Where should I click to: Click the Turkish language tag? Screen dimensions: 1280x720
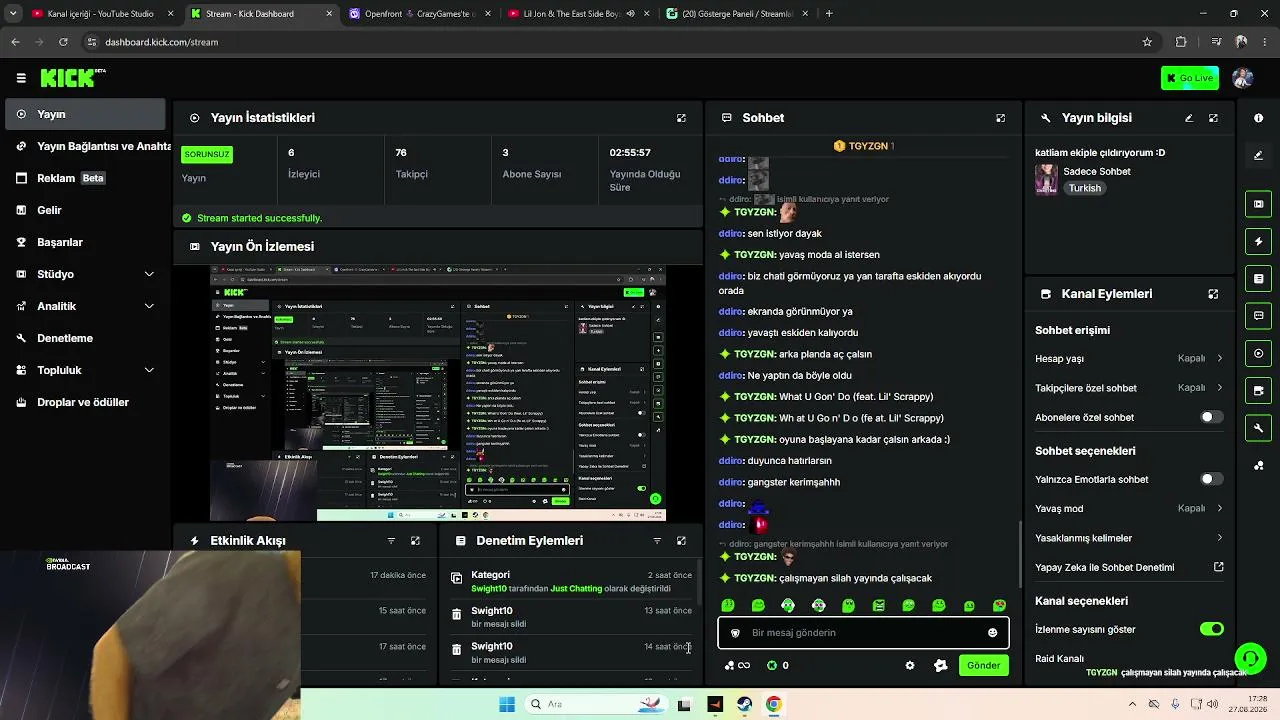pyautogui.click(x=1084, y=188)
